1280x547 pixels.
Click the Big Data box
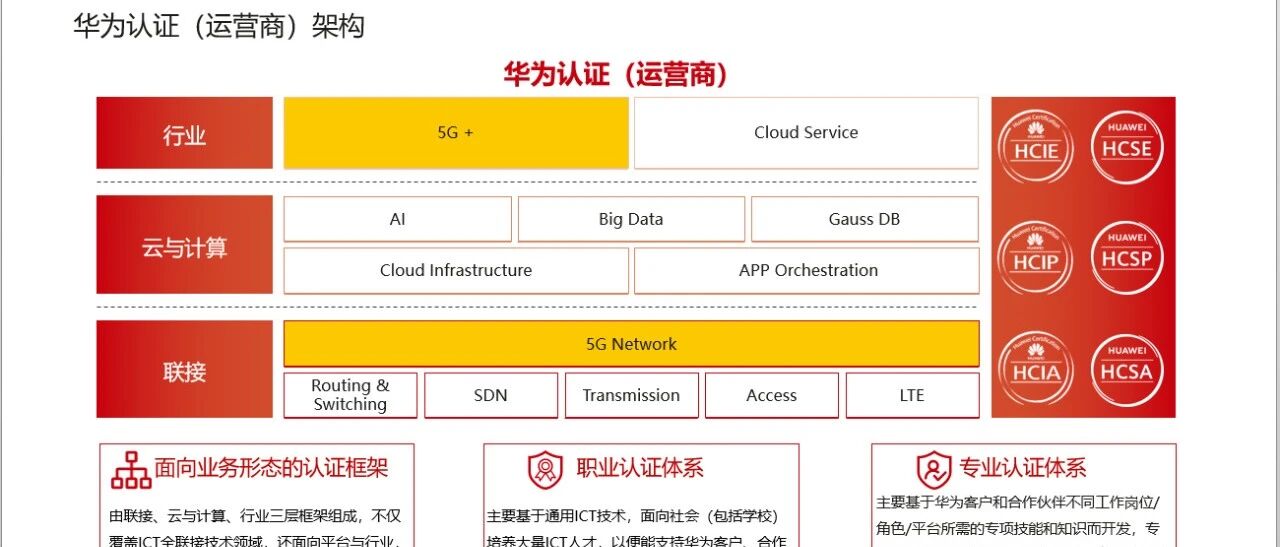tap(631, 219)
